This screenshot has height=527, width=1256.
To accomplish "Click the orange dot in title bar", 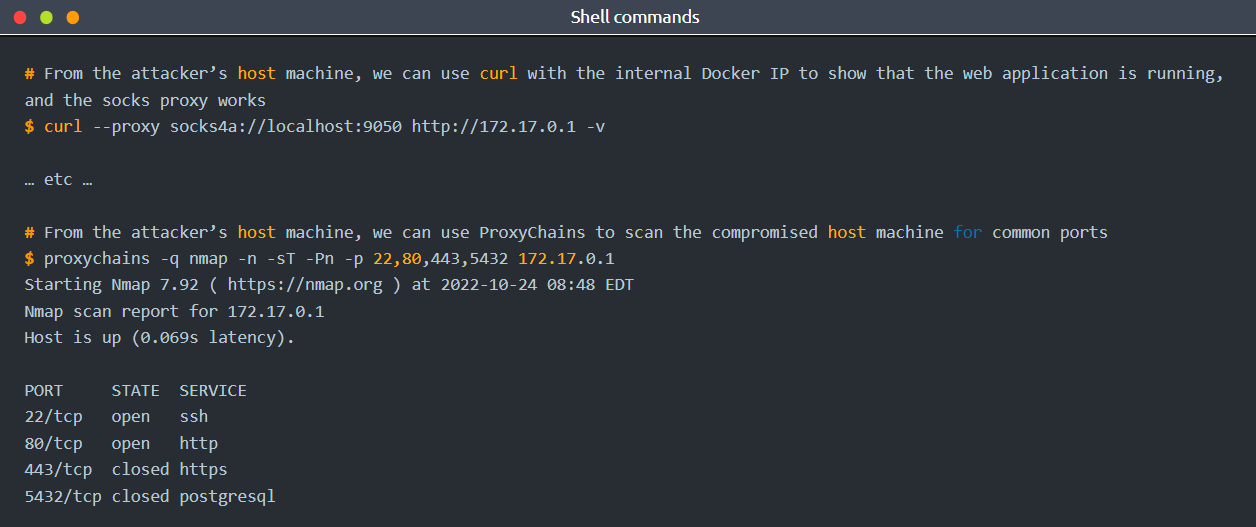I will click(x=72, y=18).
